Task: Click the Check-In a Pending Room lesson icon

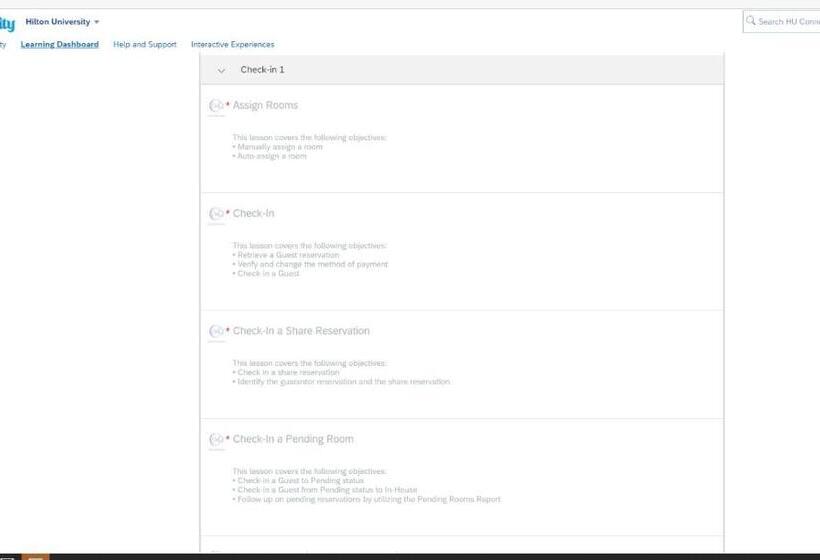Action: point(216,439)
